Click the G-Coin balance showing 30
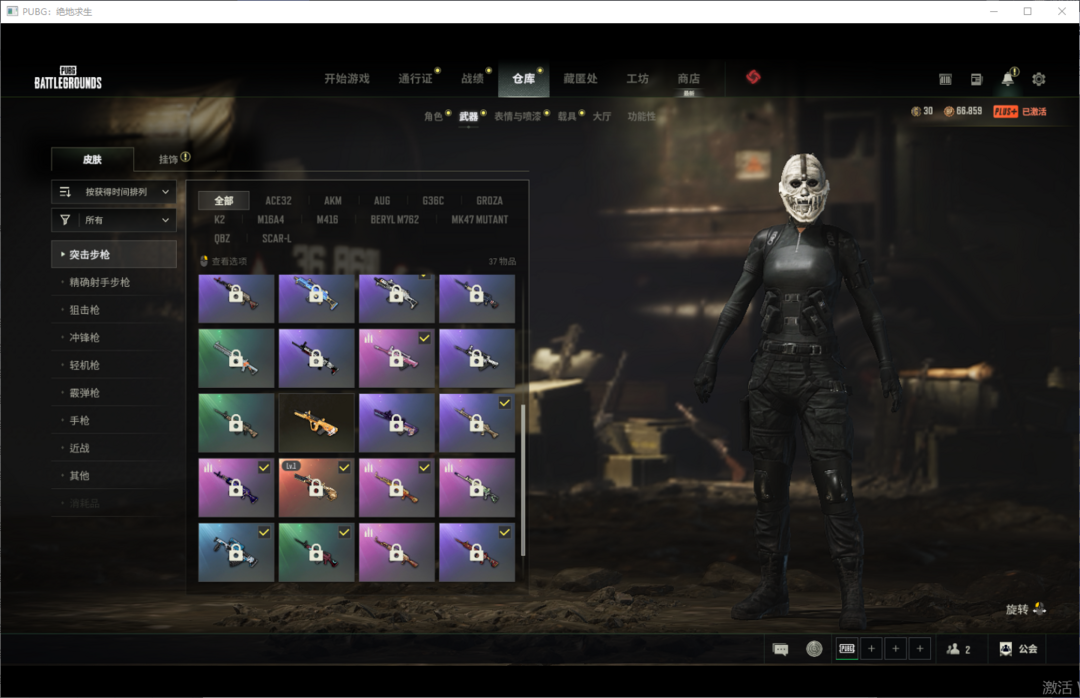Viewport: 1080px width, 698px height. 922,111
